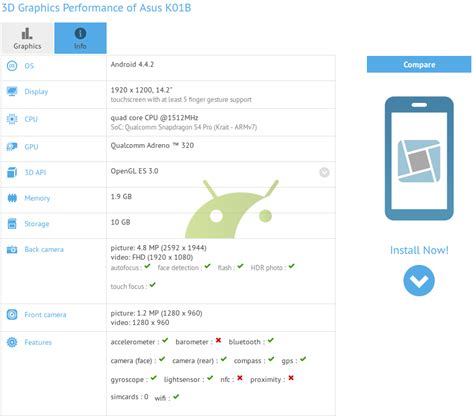The width and height of the screenshot is (474, 418).
Task: Click the picture: 4.8 MP text
Action: point(158,248)
